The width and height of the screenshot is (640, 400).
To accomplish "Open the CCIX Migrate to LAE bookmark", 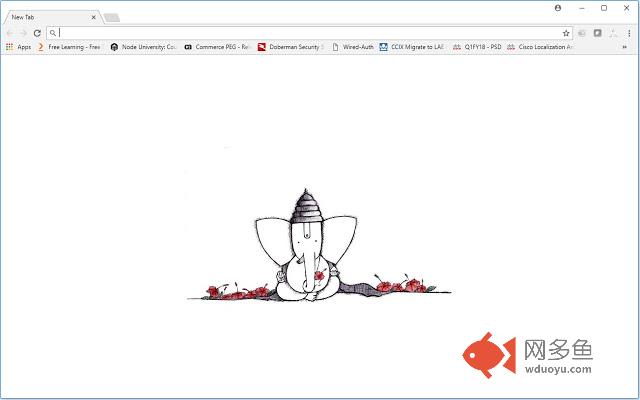I will (411, 47).
